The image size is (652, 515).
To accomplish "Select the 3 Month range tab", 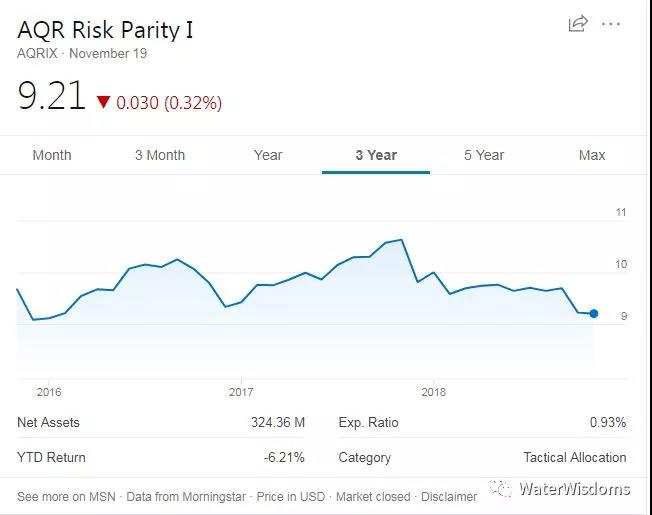I will pyautogui.click(x=160, y=155).
